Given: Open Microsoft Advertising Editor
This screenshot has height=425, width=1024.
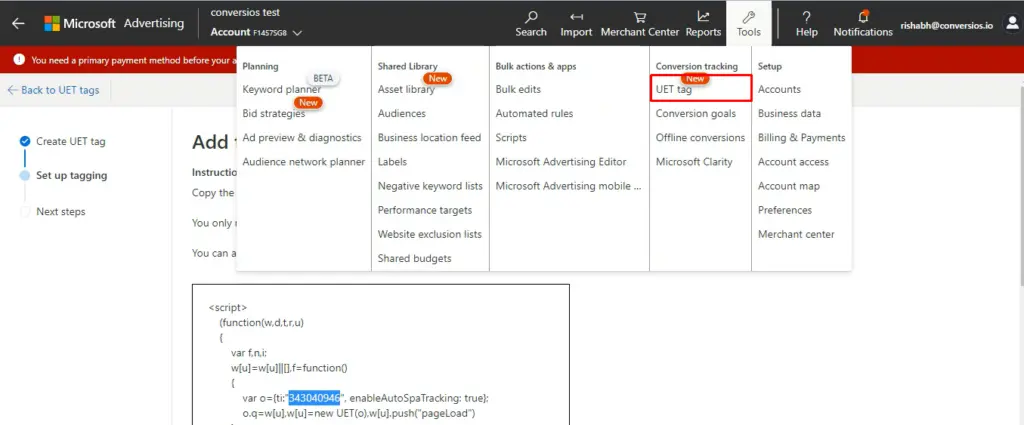Looking at the screenshot, I should [561, 162].
